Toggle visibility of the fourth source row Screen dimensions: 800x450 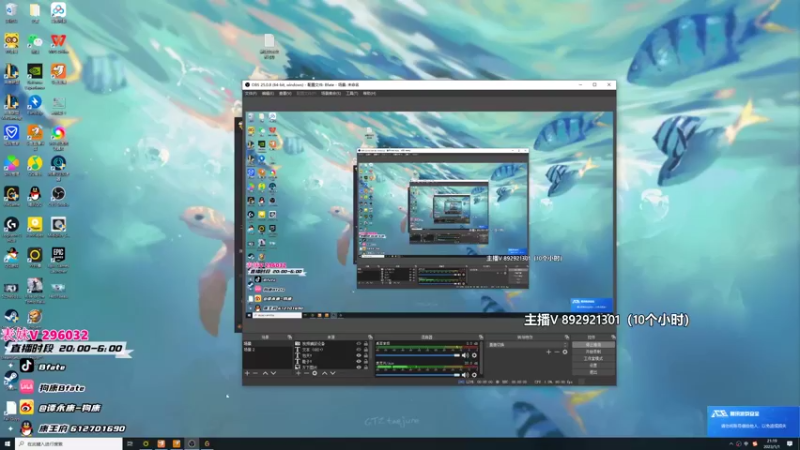tap(359, 361)
